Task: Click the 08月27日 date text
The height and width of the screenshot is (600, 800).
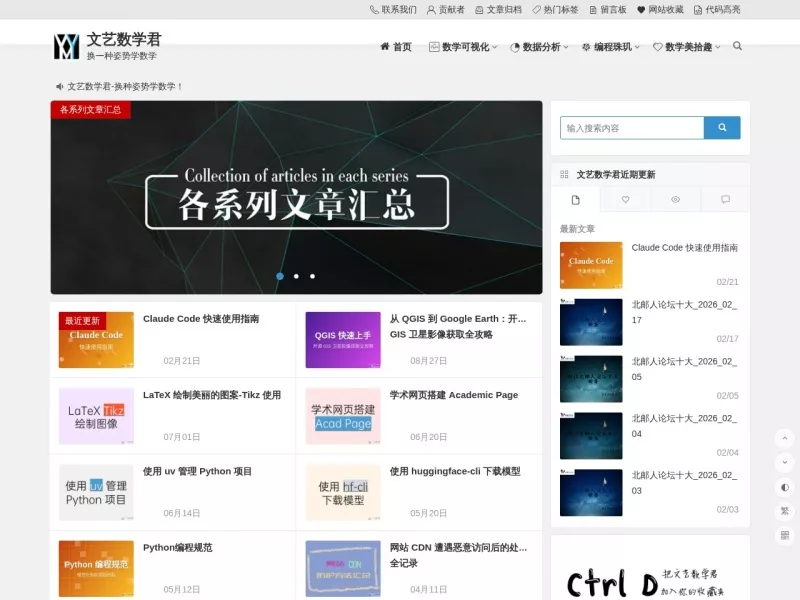Action: pos(429,361)
